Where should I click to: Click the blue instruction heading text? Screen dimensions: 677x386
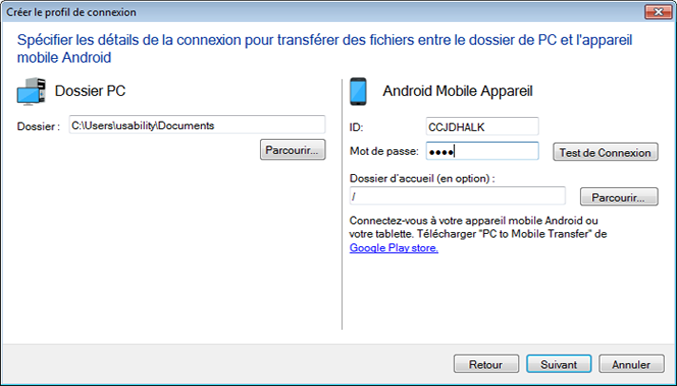click(x=324, y=48)
